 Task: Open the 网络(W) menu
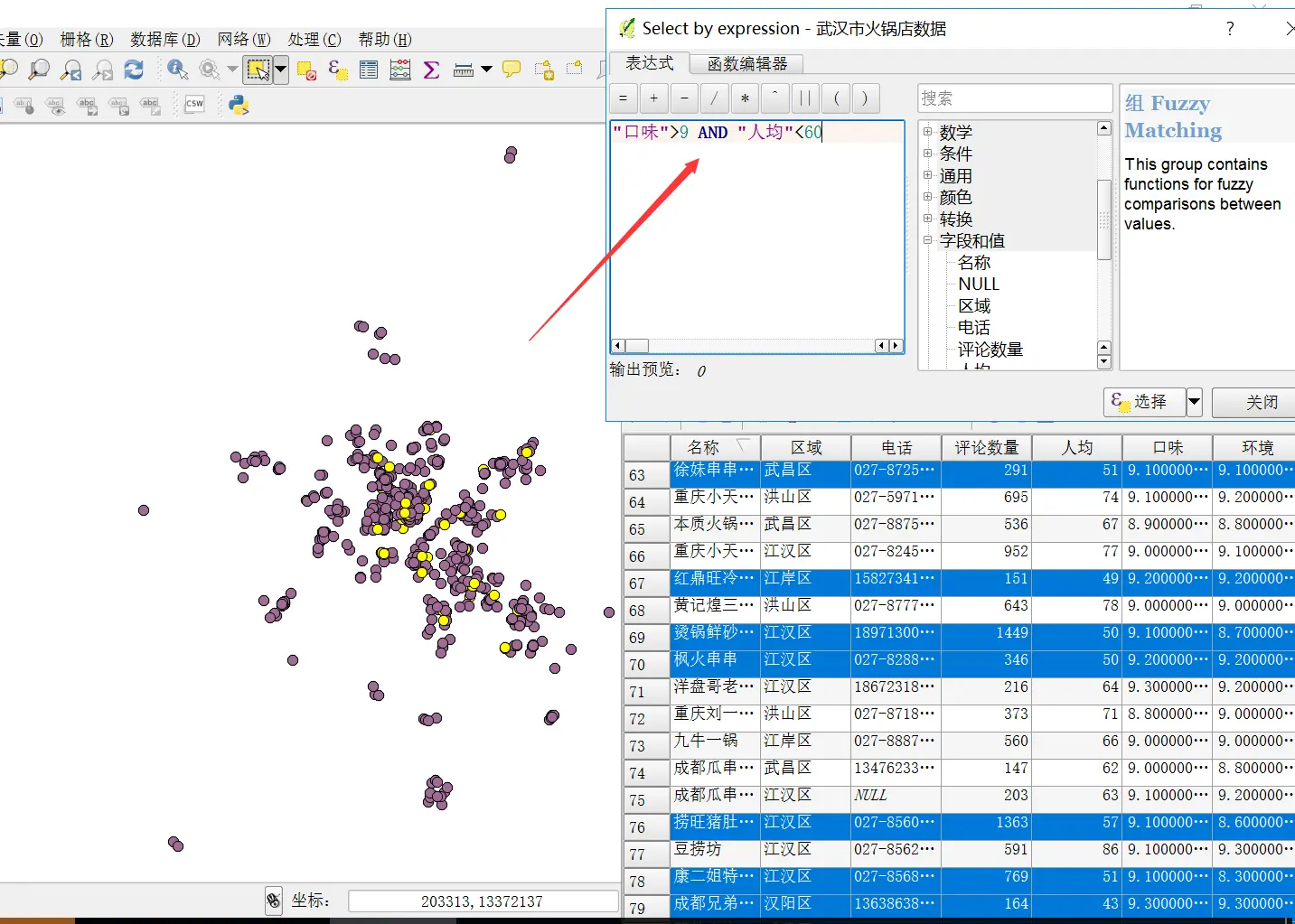click(x=244, y=39)
